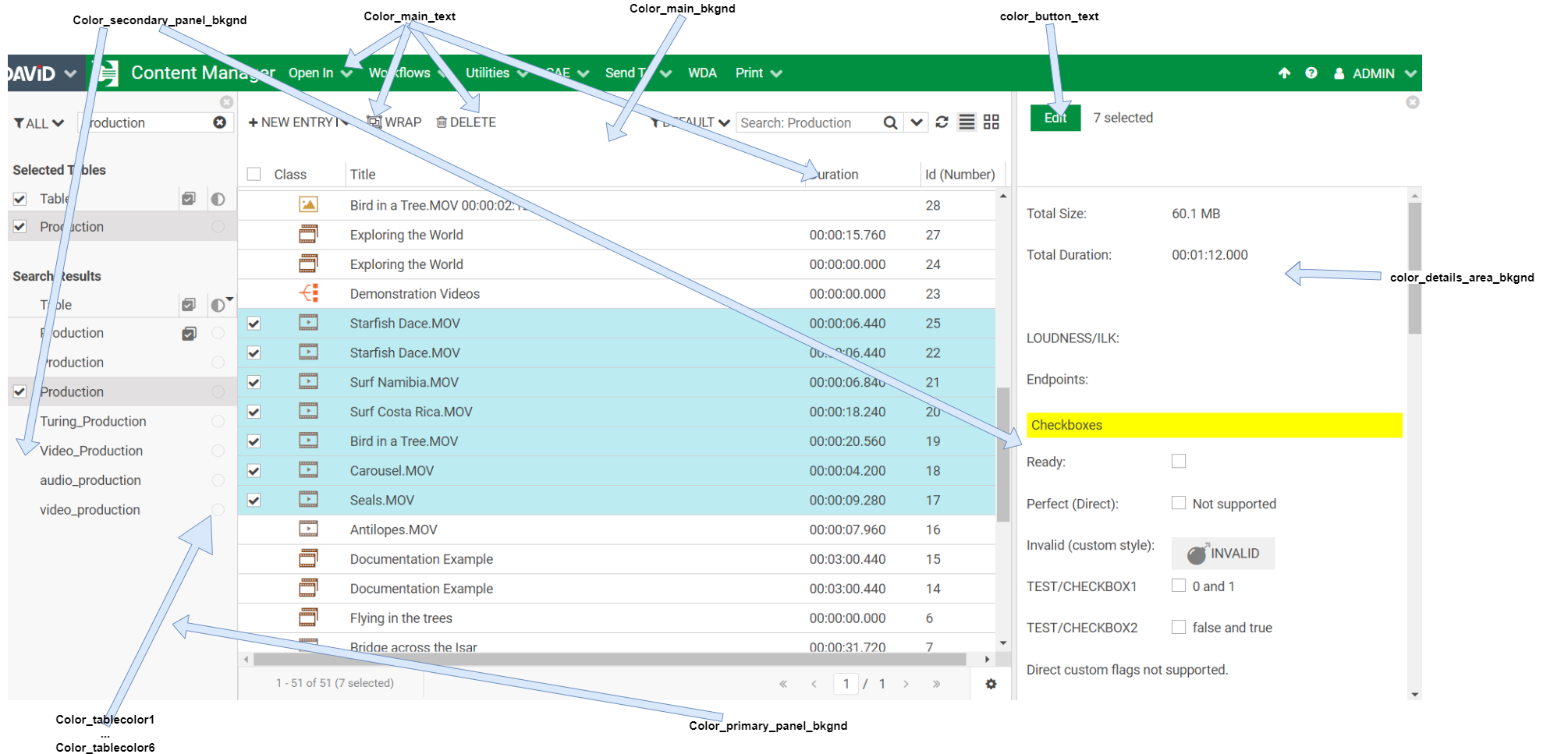The height and width of the screenshot is (754, 1568).
Task: Click the help question mark icon
Action: point(1311,73)
